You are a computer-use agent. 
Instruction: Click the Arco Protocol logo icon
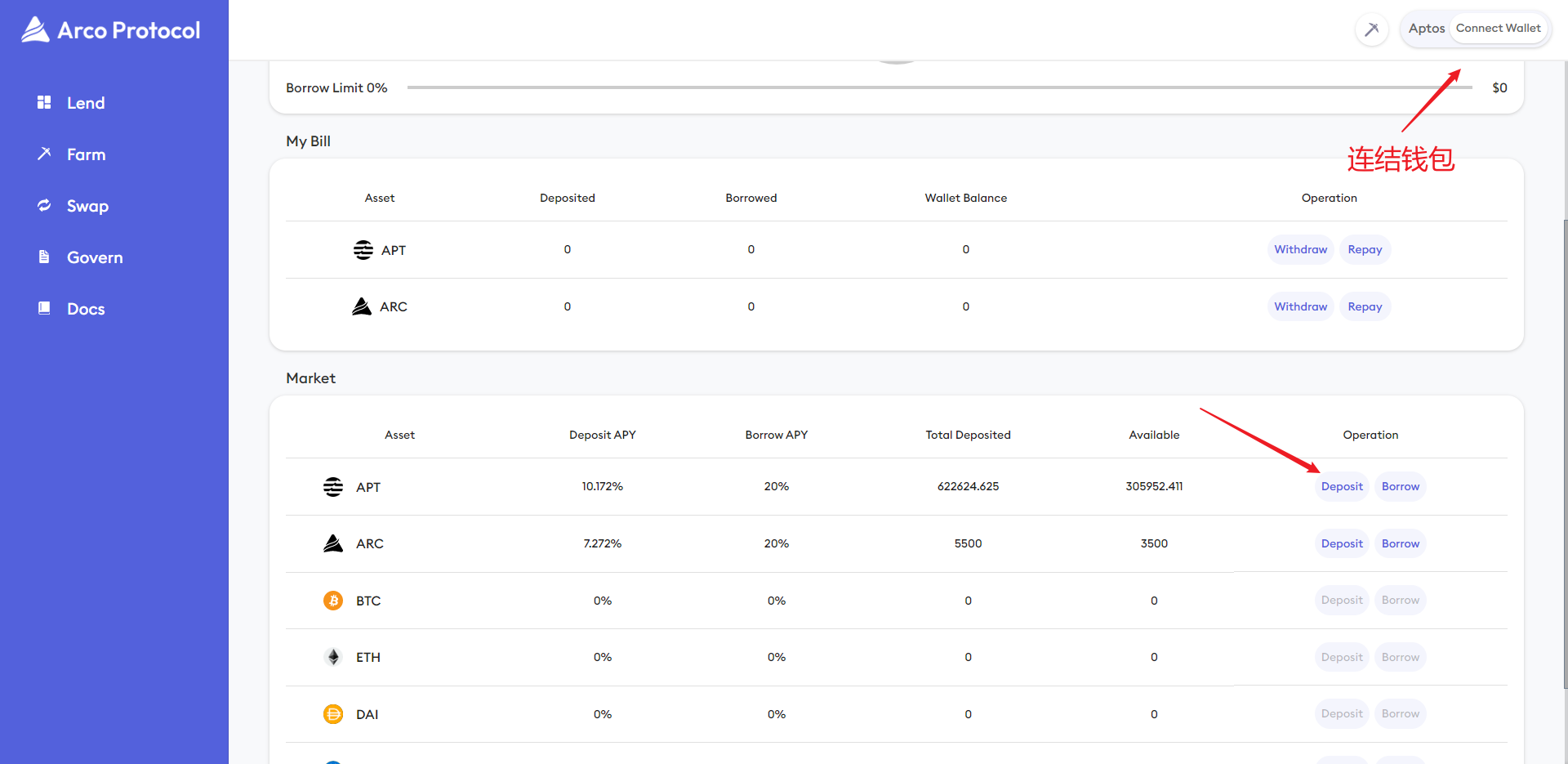[35, 30]
